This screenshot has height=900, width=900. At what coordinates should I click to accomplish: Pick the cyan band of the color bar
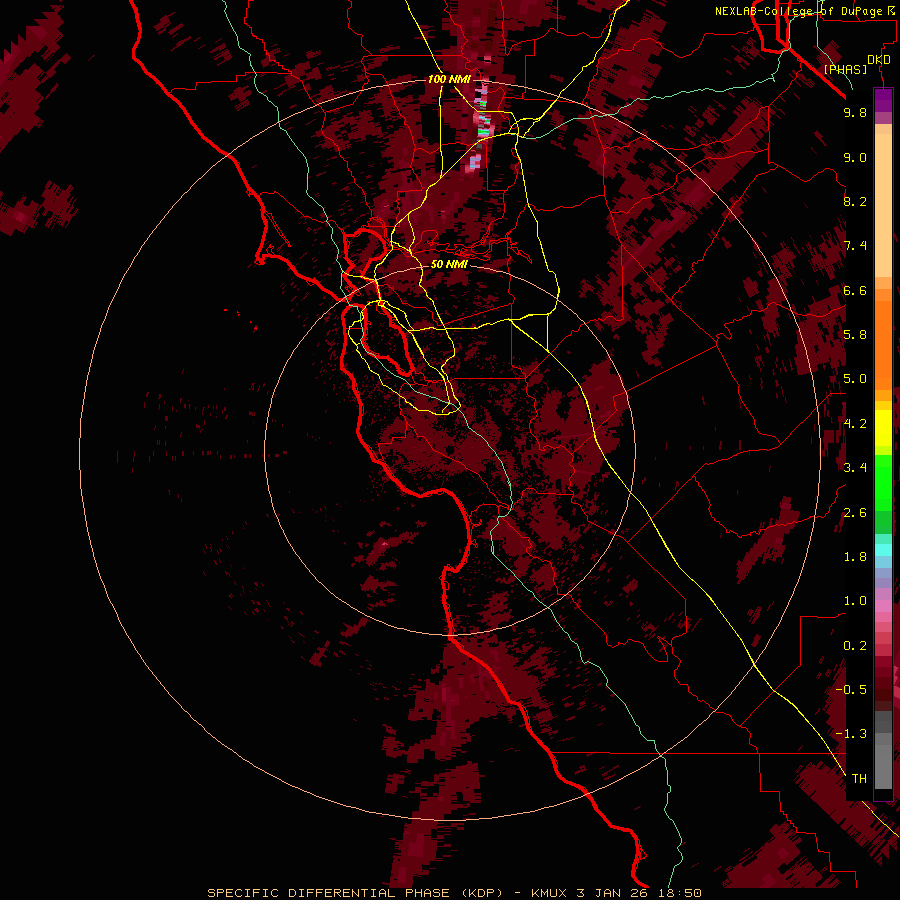(883, 549)
